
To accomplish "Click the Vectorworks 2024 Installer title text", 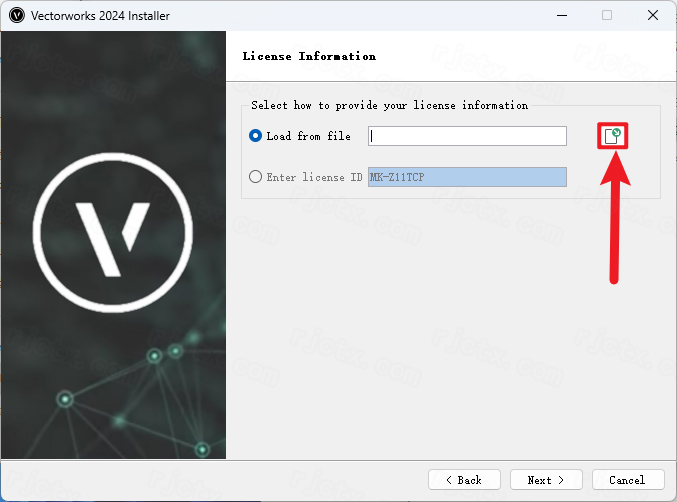I will (x=100, y=15).
